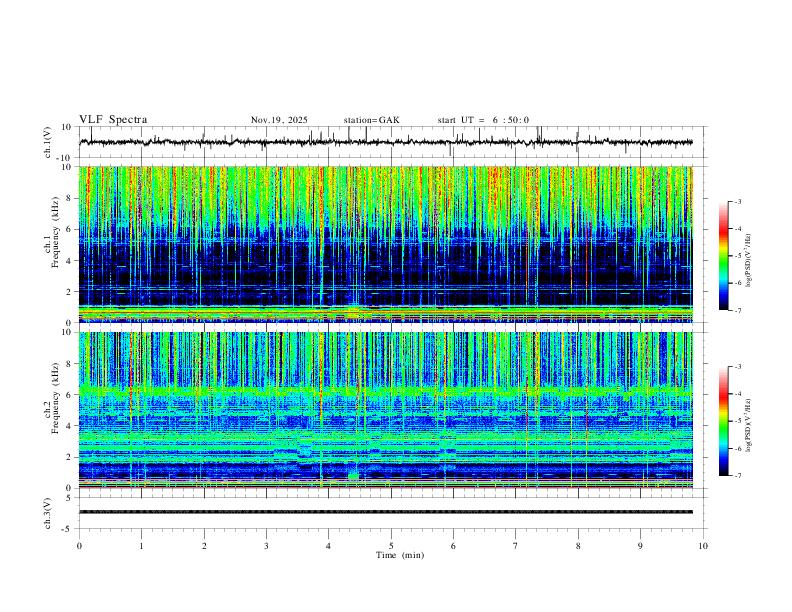The image size is (792, 612).
Task: Click the "start UT = 6 :50: 0" text
Action: click(x=483, y=120)
